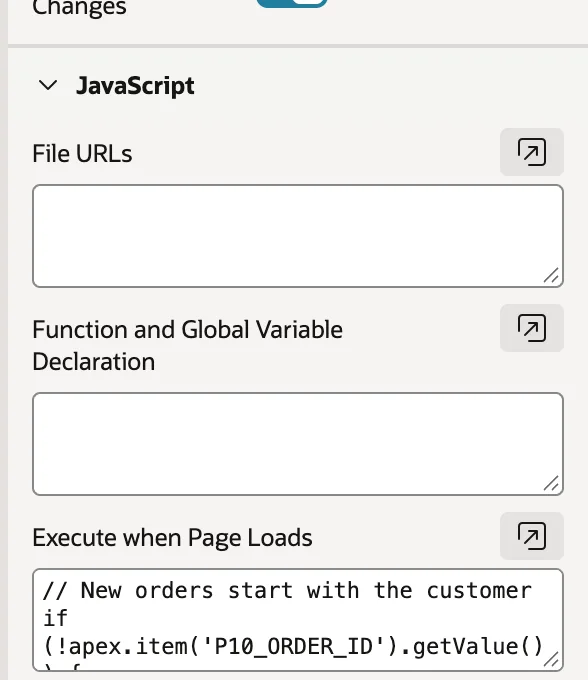Click the JavaScript section heading

pos(135,86)
